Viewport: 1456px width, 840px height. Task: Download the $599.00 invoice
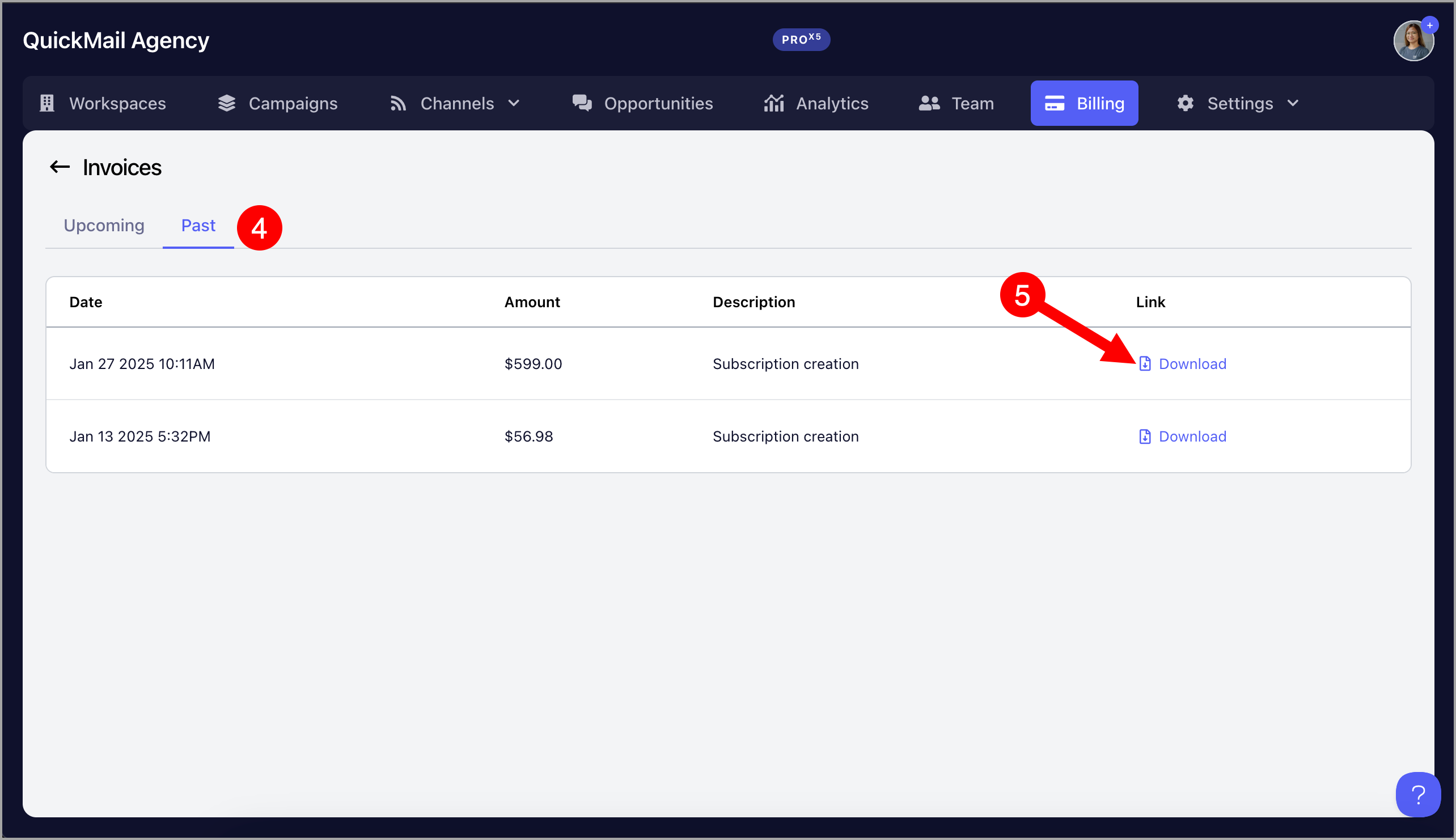tap(1182, 363)
